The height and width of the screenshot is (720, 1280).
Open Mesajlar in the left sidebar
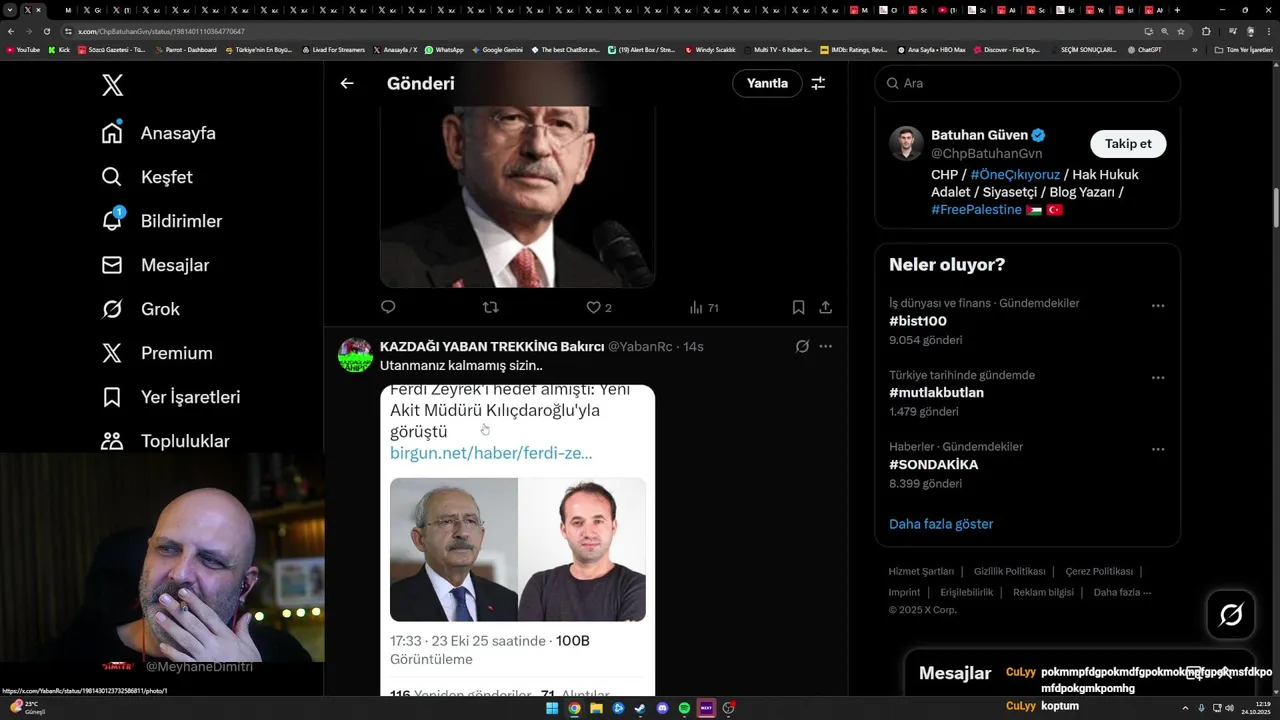pyautogui.click(x=155, y=265)
